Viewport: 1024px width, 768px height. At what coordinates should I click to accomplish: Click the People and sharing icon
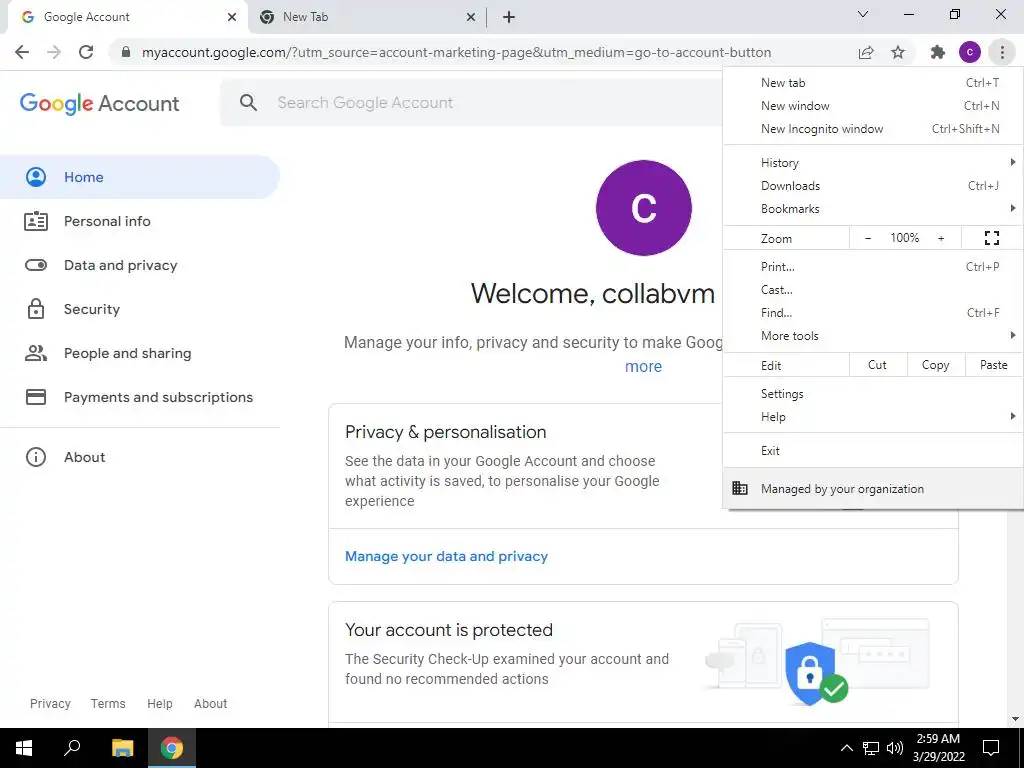36,353
